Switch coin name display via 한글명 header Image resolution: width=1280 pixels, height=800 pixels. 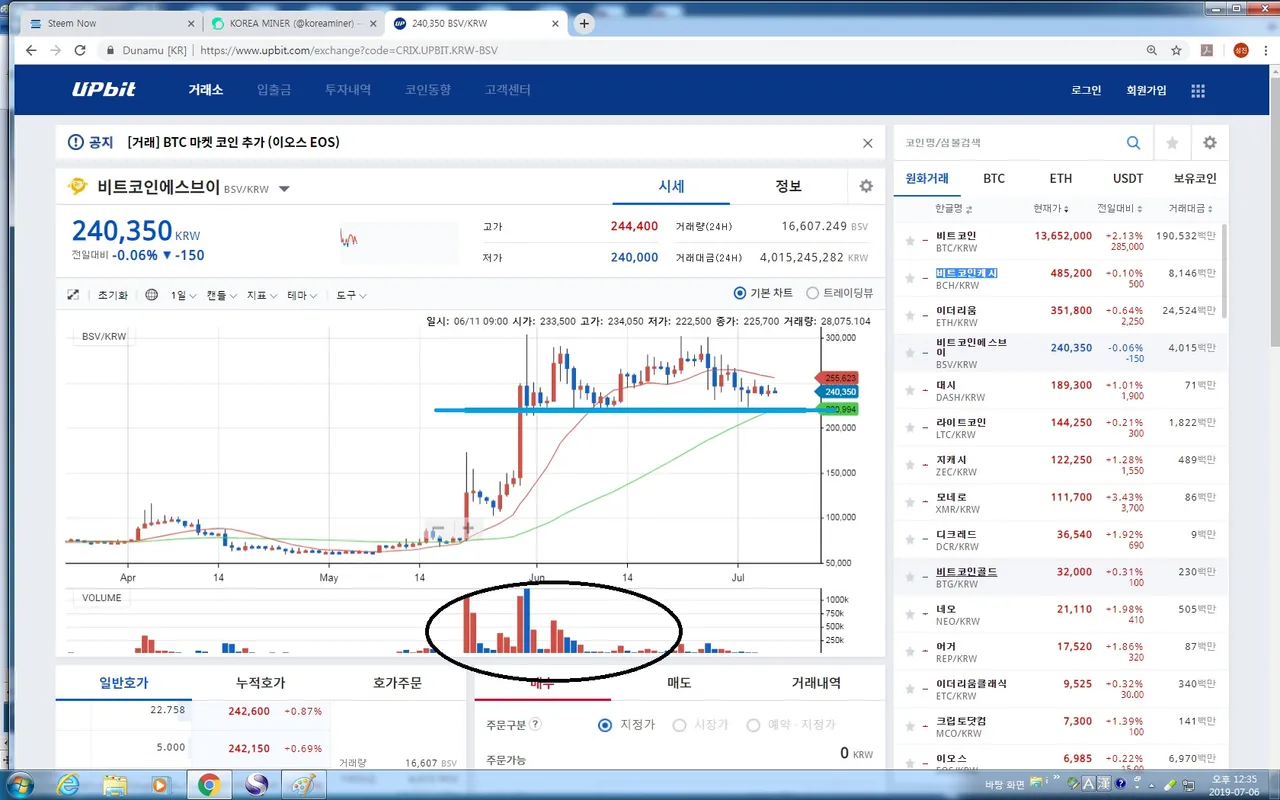(953, 209)
